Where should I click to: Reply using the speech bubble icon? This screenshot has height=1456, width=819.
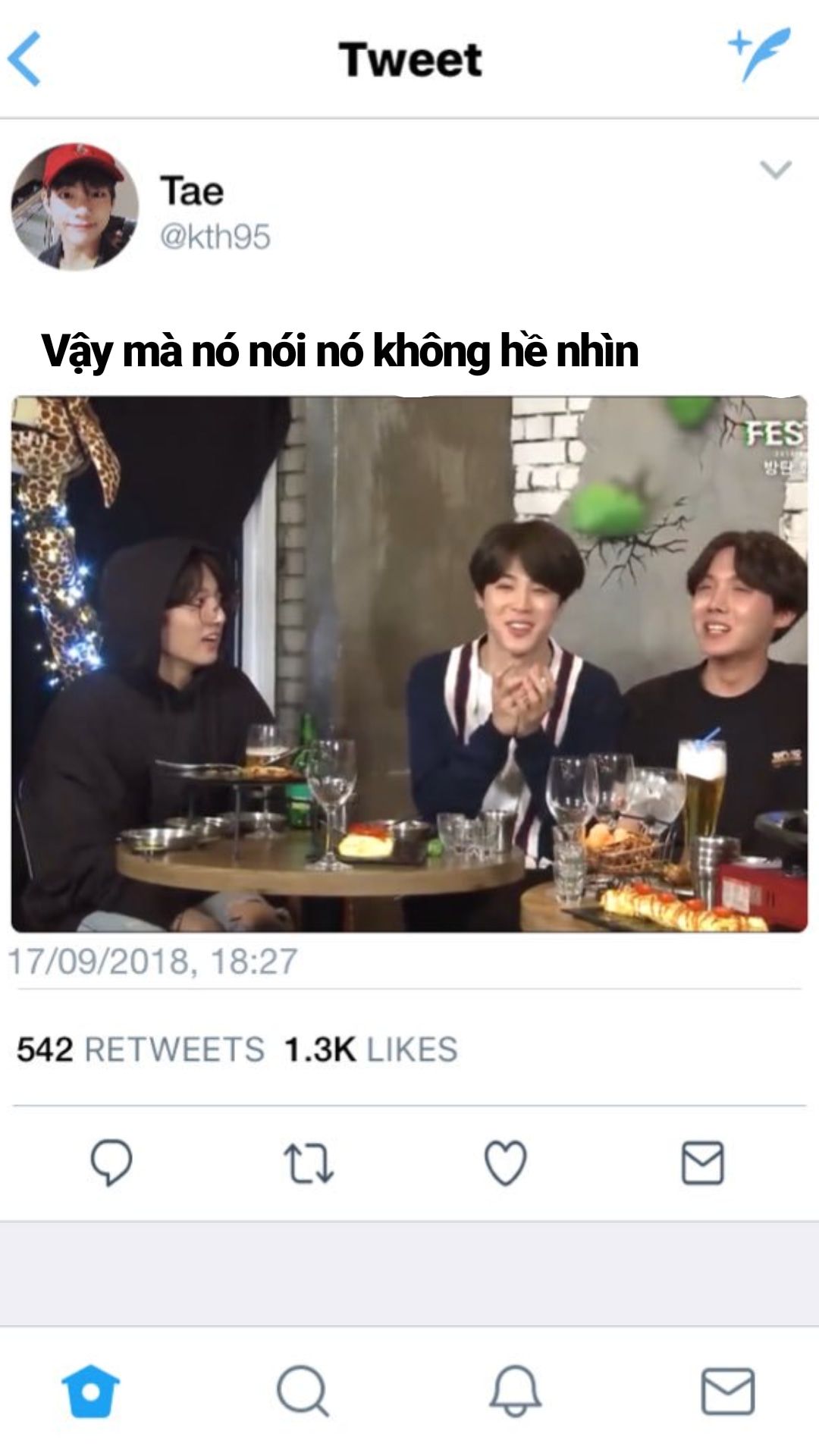click(x=111, y=1163)
